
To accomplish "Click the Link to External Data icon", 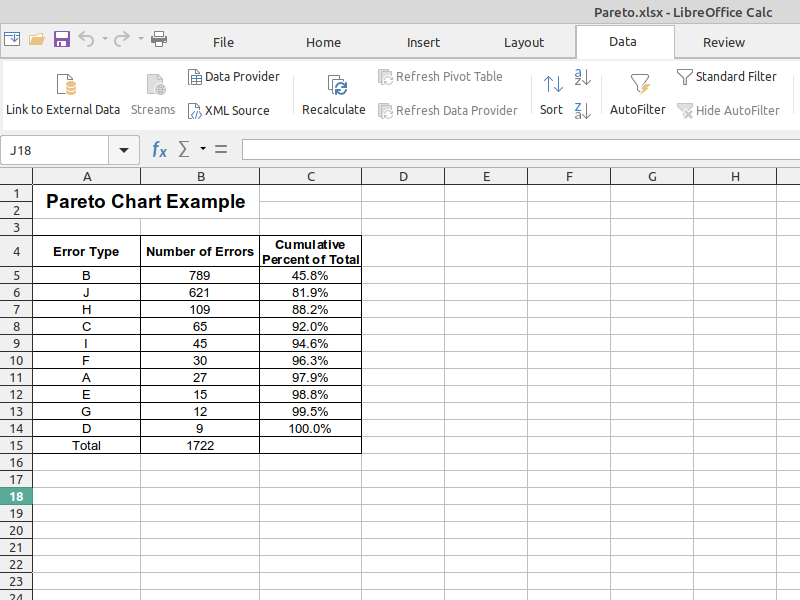I will pos(63,85).
